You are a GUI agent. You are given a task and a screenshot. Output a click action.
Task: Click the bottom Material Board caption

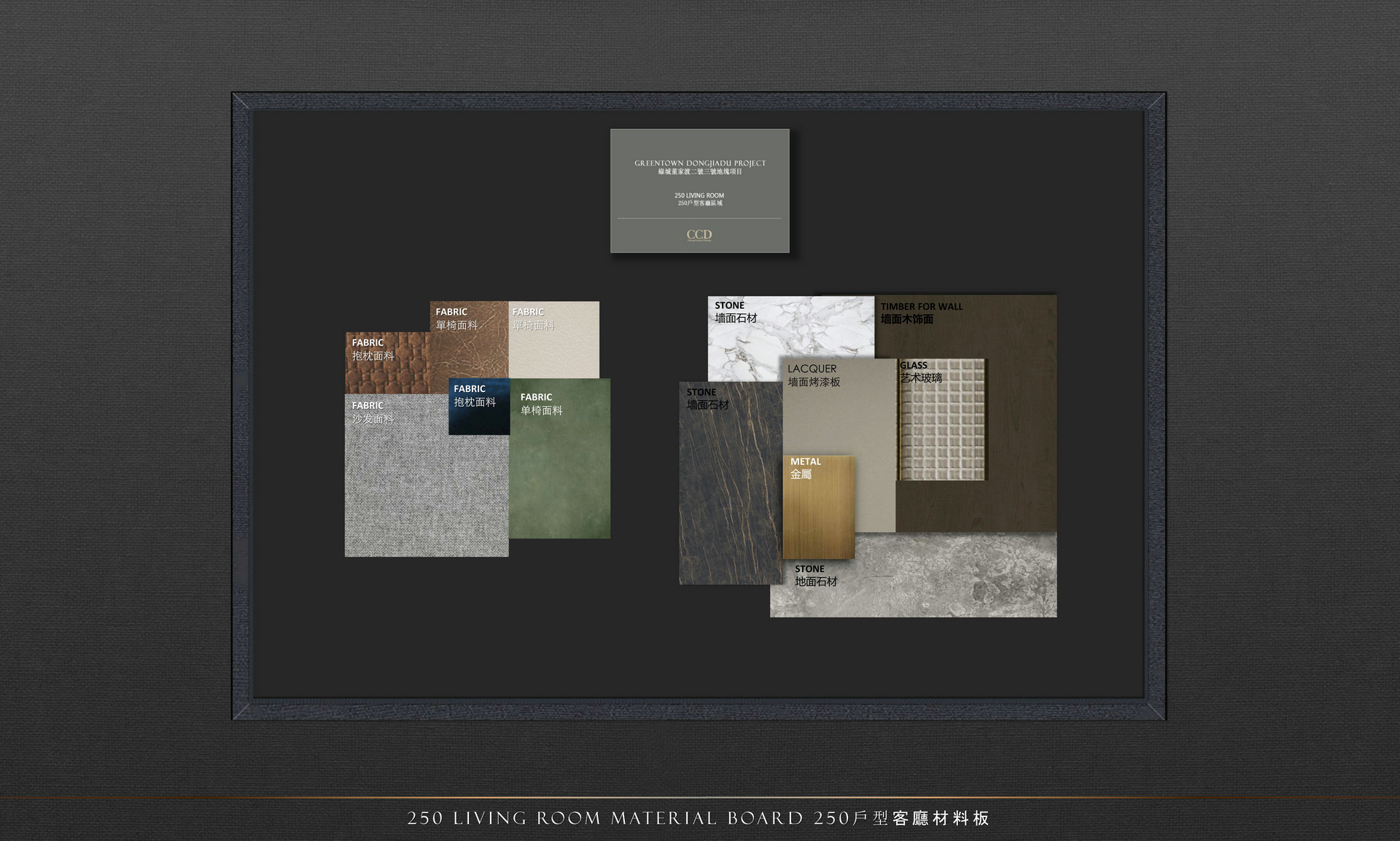click(698, 818)
